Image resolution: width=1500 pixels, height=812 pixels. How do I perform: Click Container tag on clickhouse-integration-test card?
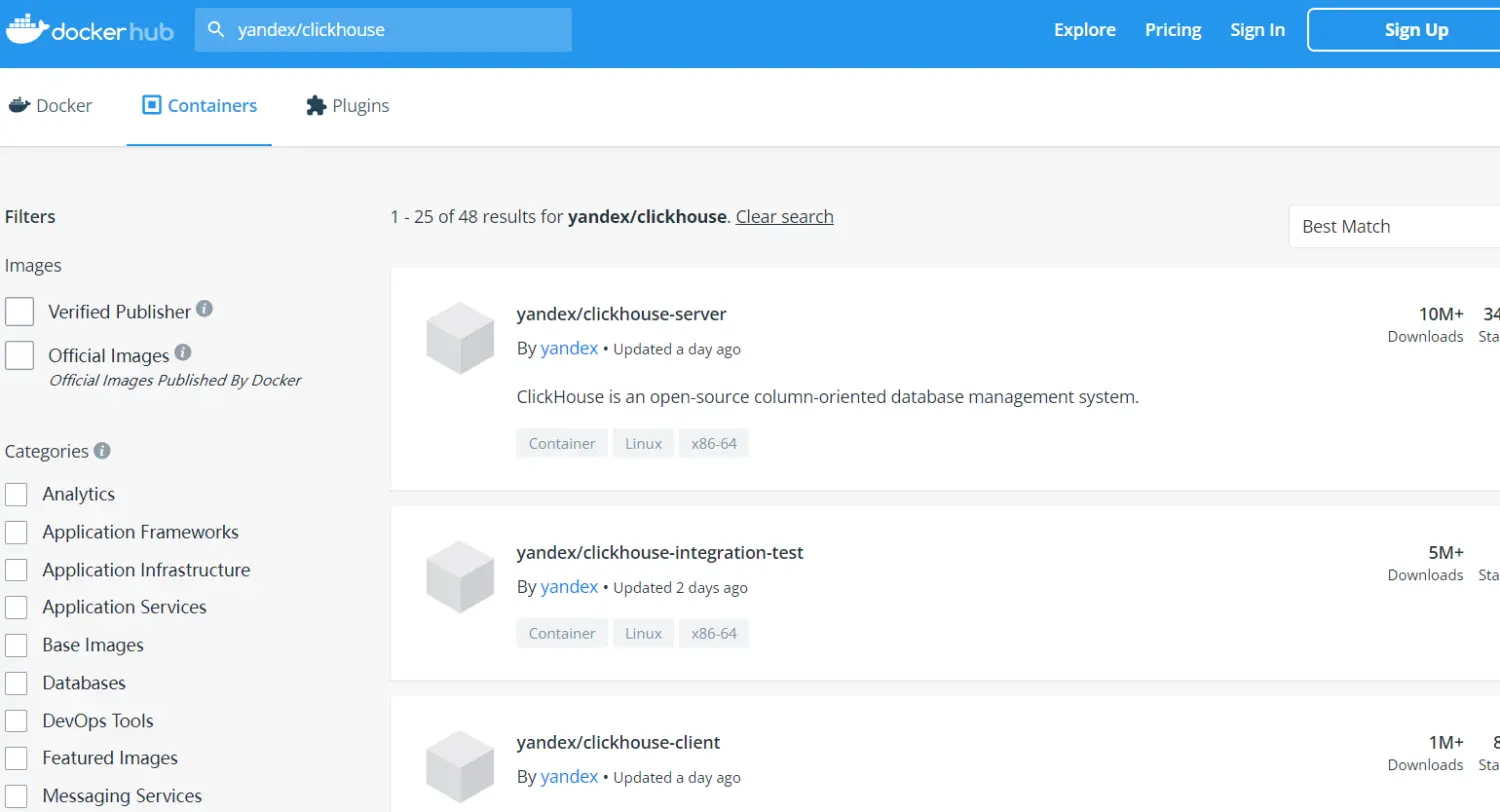pos(562,633)
